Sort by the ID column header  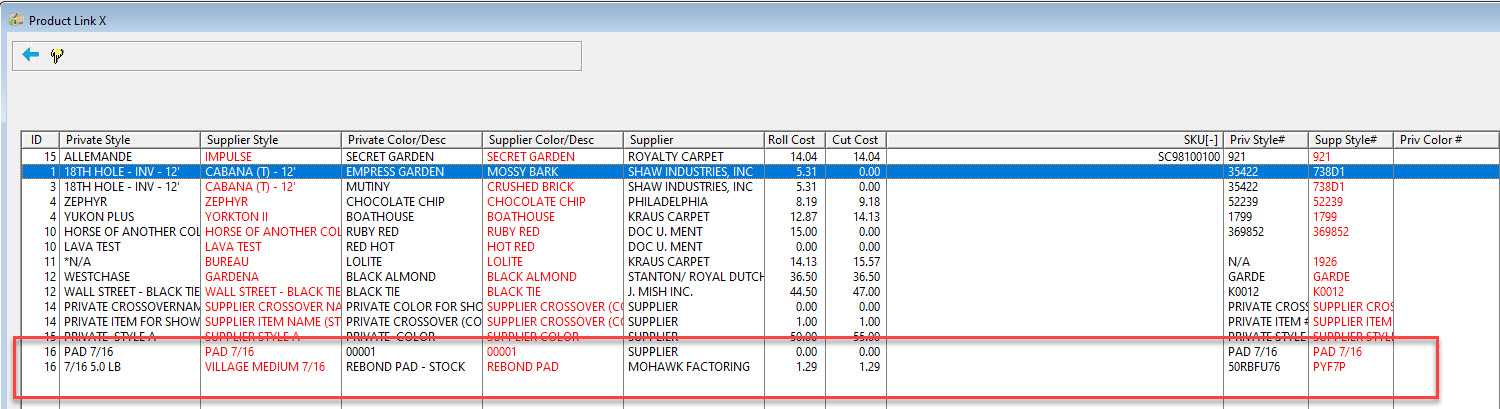click(41, 140)
